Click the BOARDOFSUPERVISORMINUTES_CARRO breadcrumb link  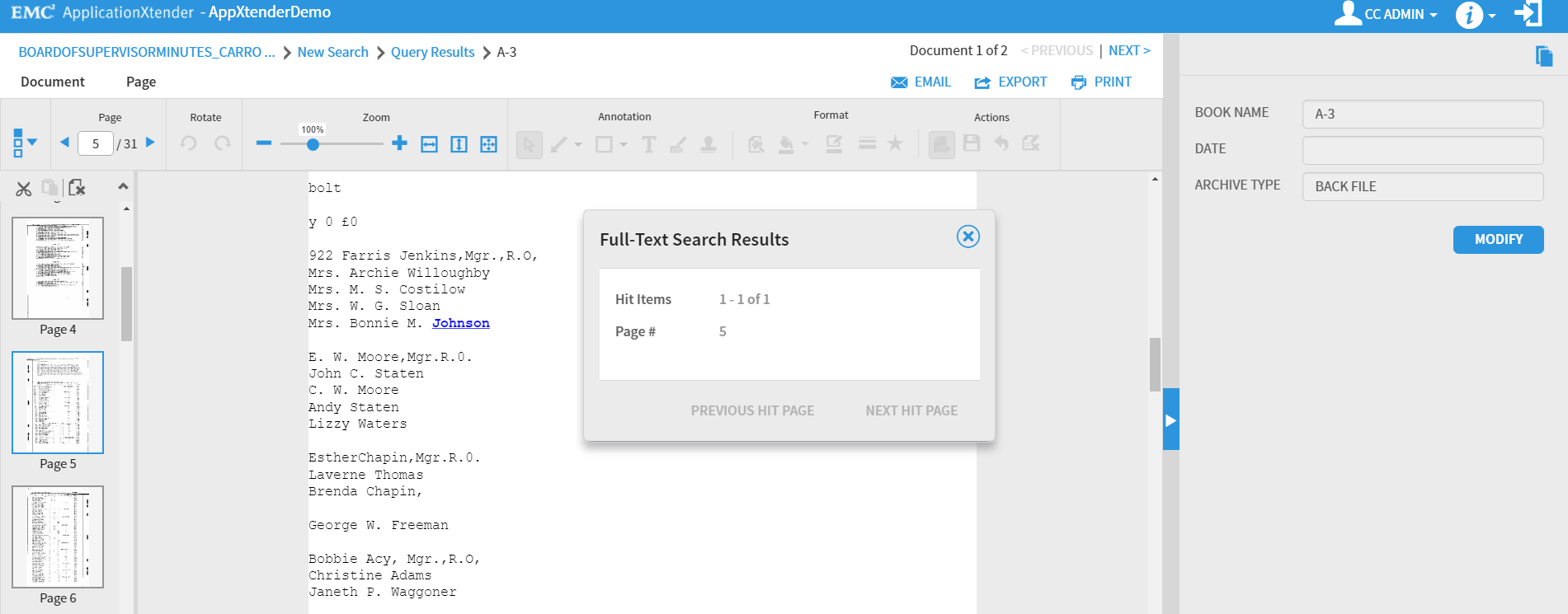coord(147,52)
